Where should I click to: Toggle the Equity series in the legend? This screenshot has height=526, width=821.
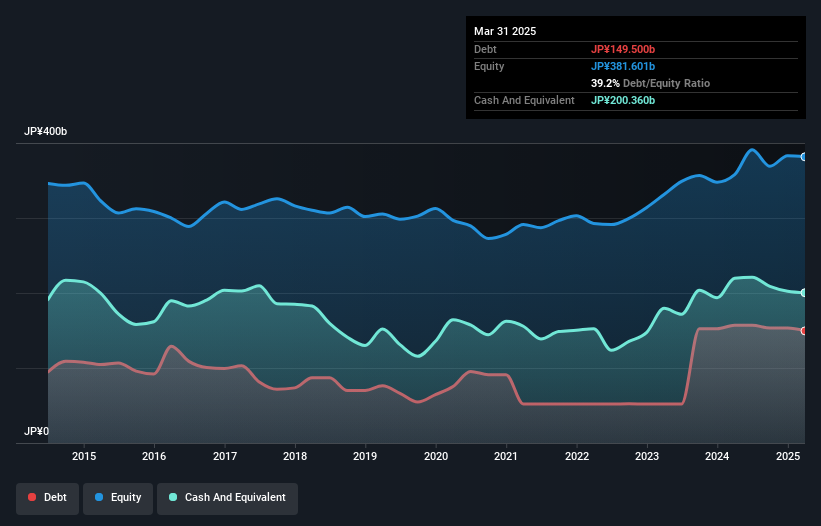coord(116,497)
